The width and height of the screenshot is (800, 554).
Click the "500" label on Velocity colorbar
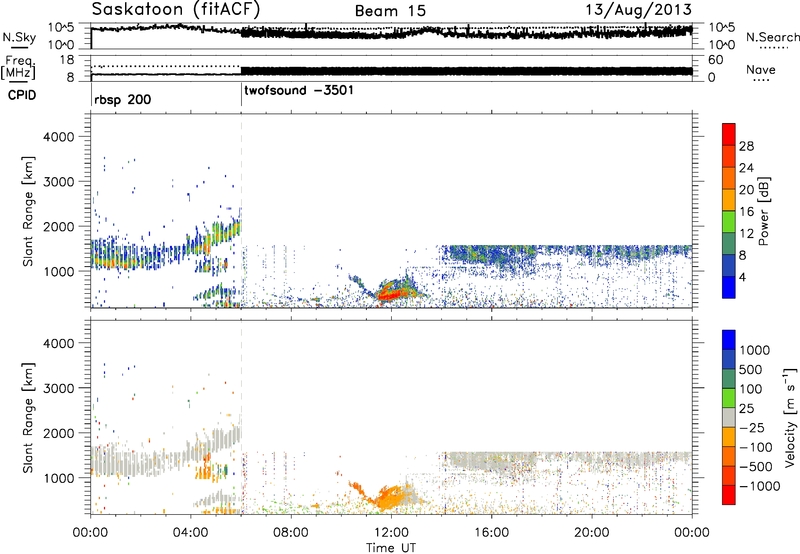[x=751, y=370]
